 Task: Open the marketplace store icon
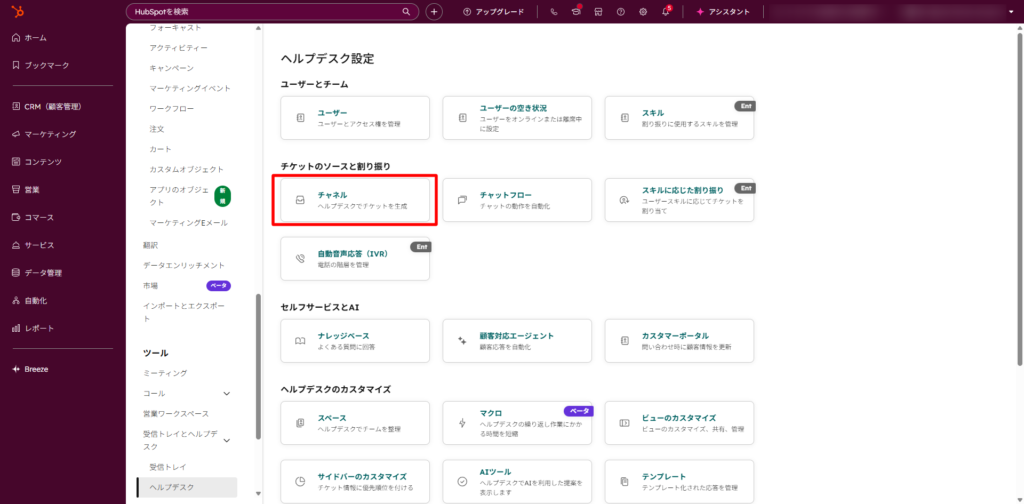pyautogui.click(x=598, y=12)
